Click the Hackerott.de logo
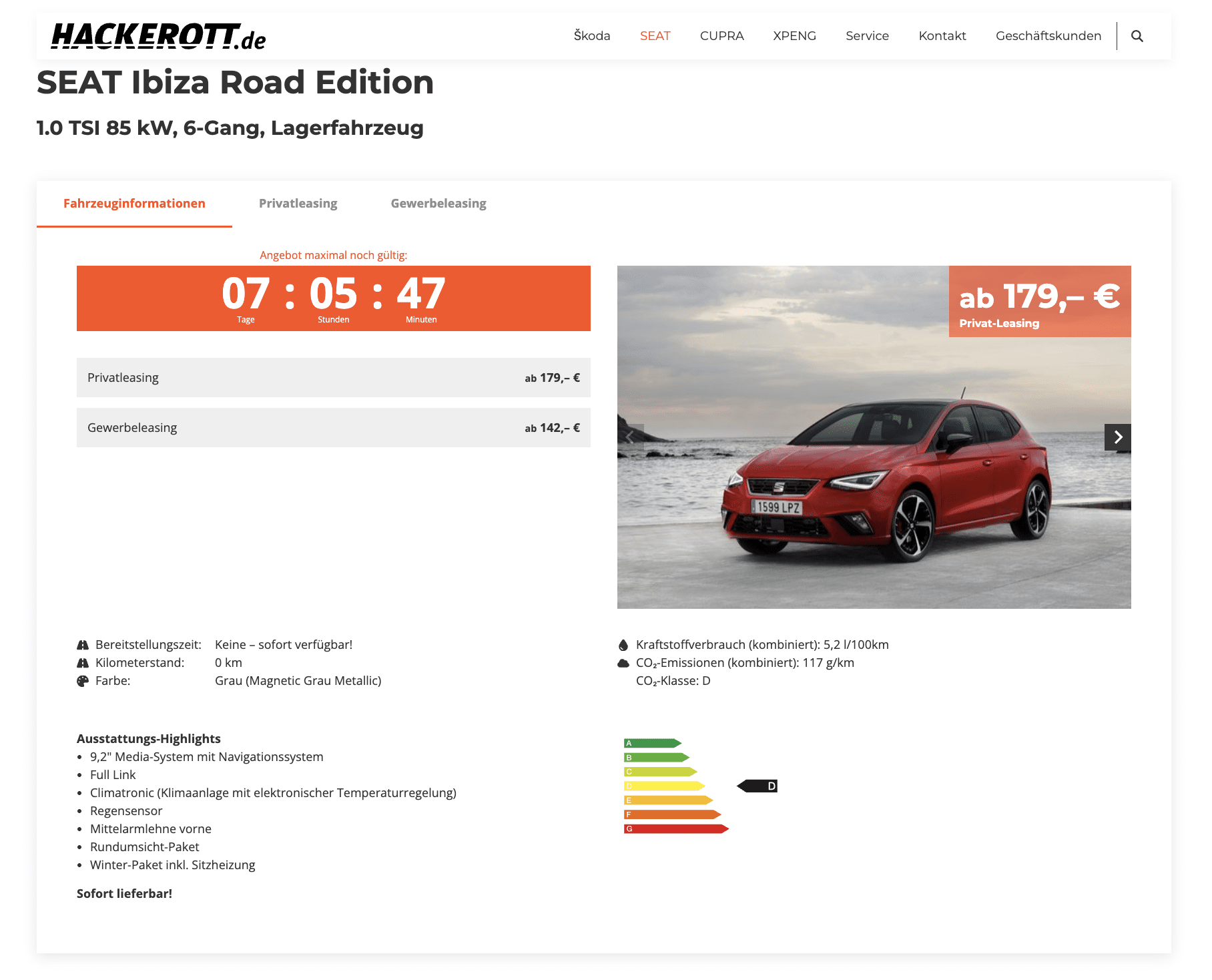1212x980 pixels. (x=158, y=36)
